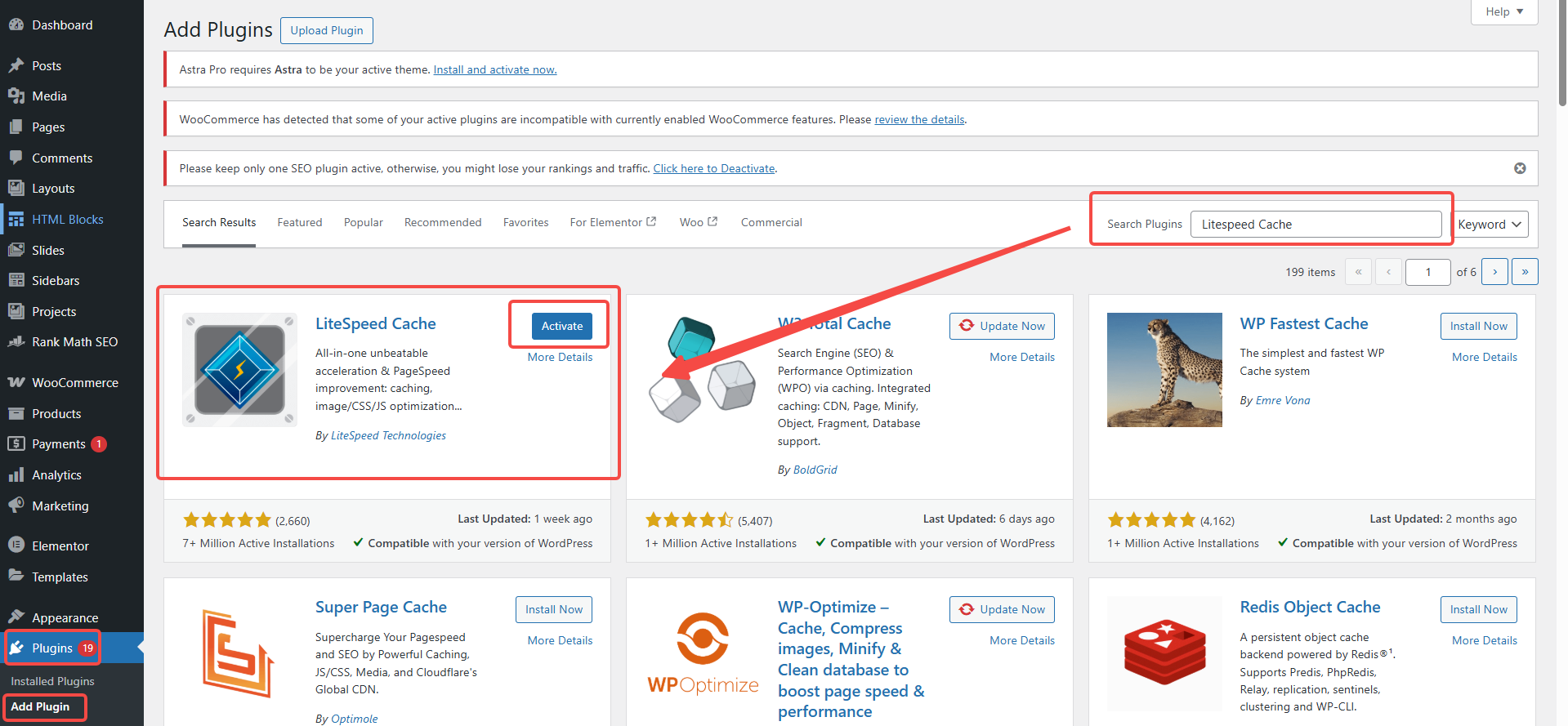Switch to the Popular tab
This screenshot has width=1568, height=726.
(364, 222)
